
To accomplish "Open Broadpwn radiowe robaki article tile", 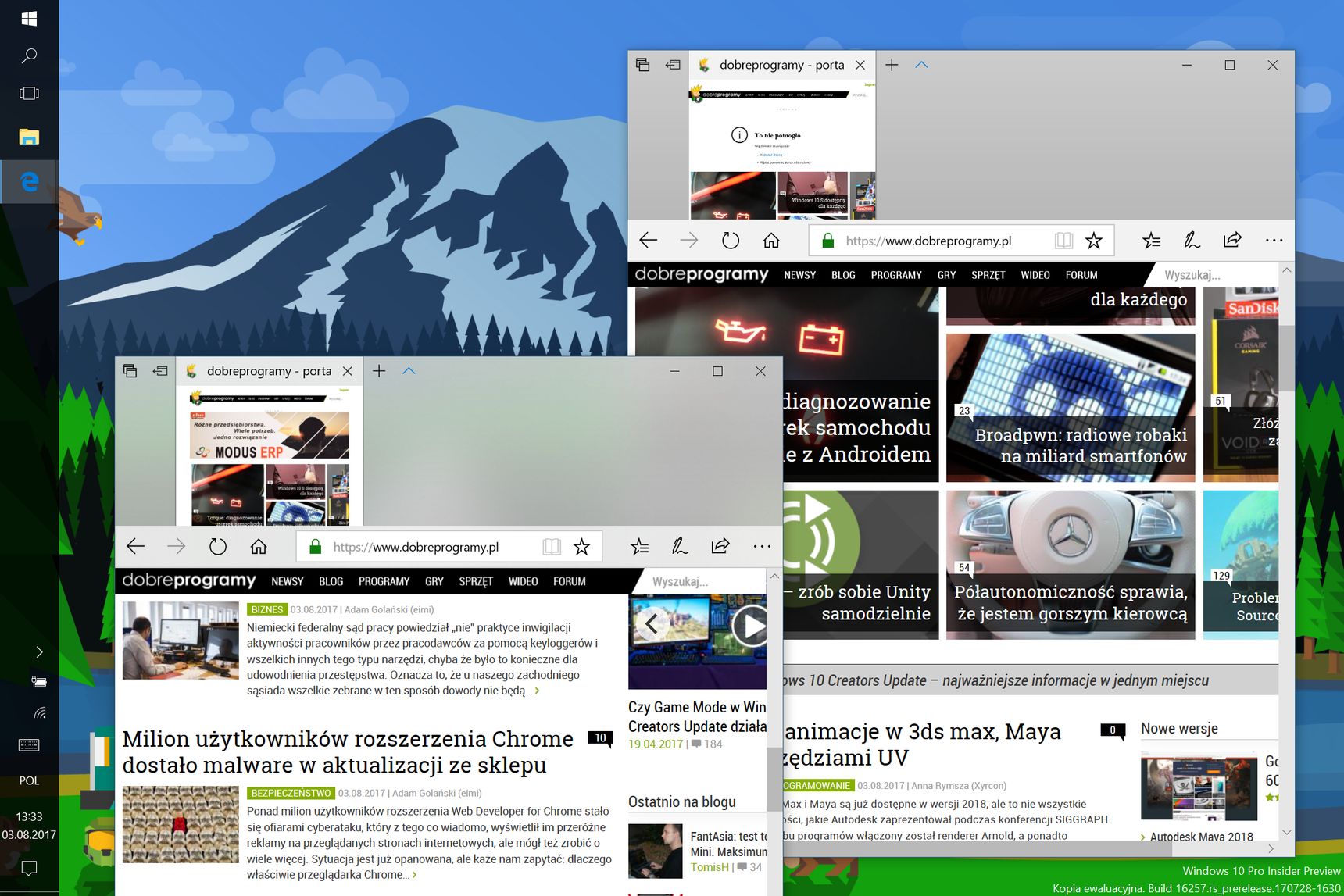I will [x=1071, y=408].
